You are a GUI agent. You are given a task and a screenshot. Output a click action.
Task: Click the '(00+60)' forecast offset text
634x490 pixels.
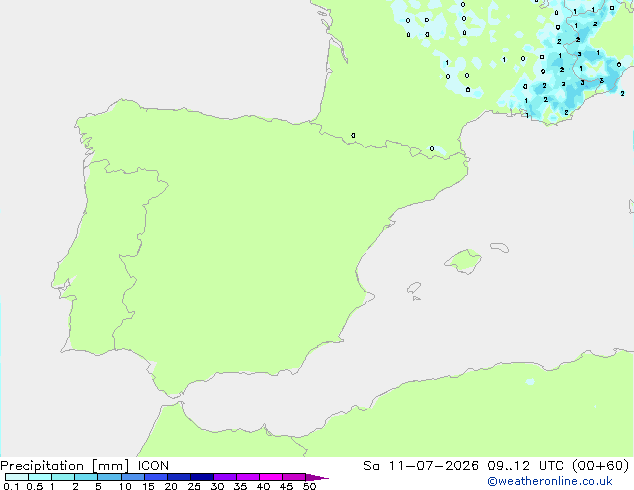pos(600,466)
